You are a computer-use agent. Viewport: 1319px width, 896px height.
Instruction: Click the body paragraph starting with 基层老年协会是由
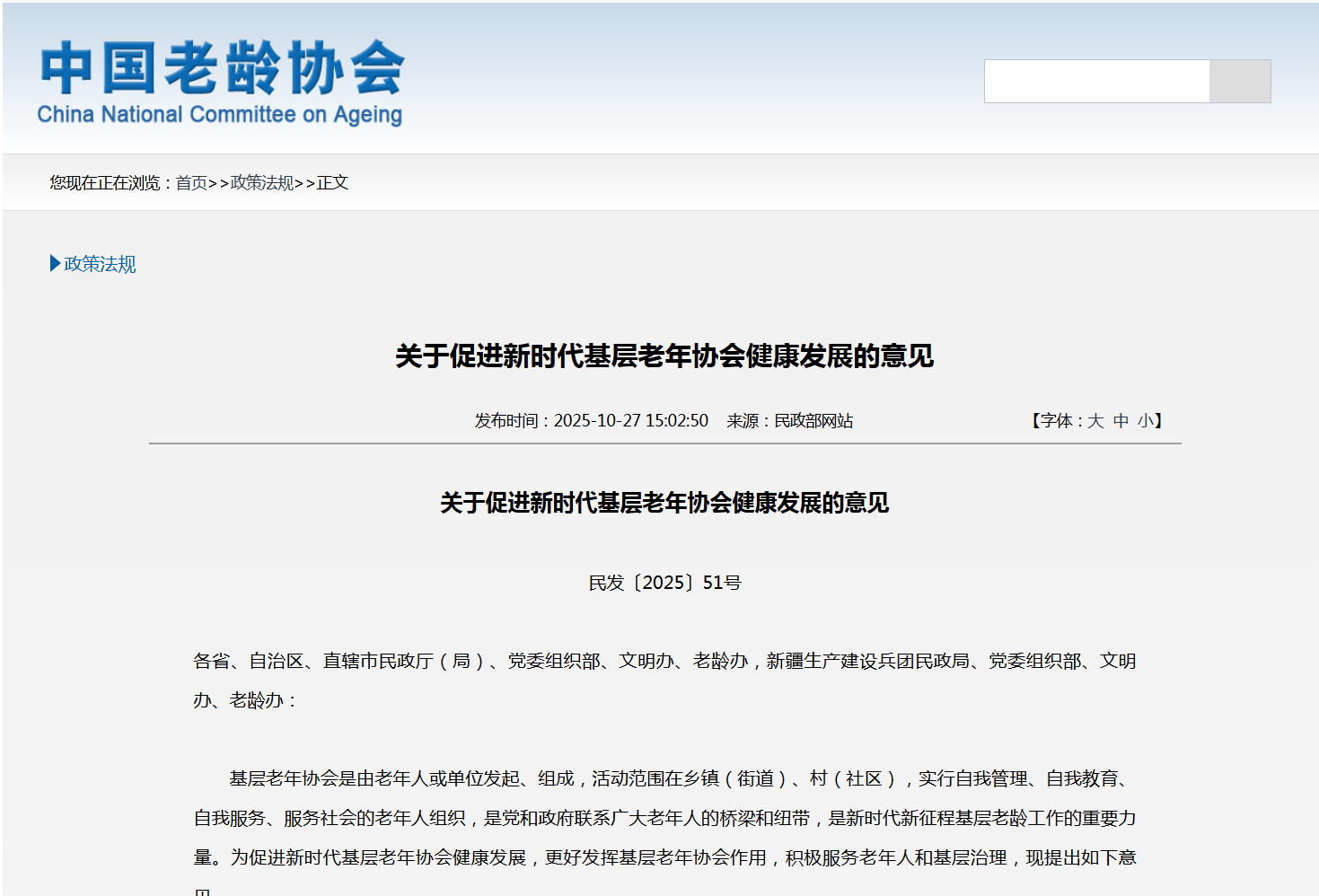click(664, 818)
